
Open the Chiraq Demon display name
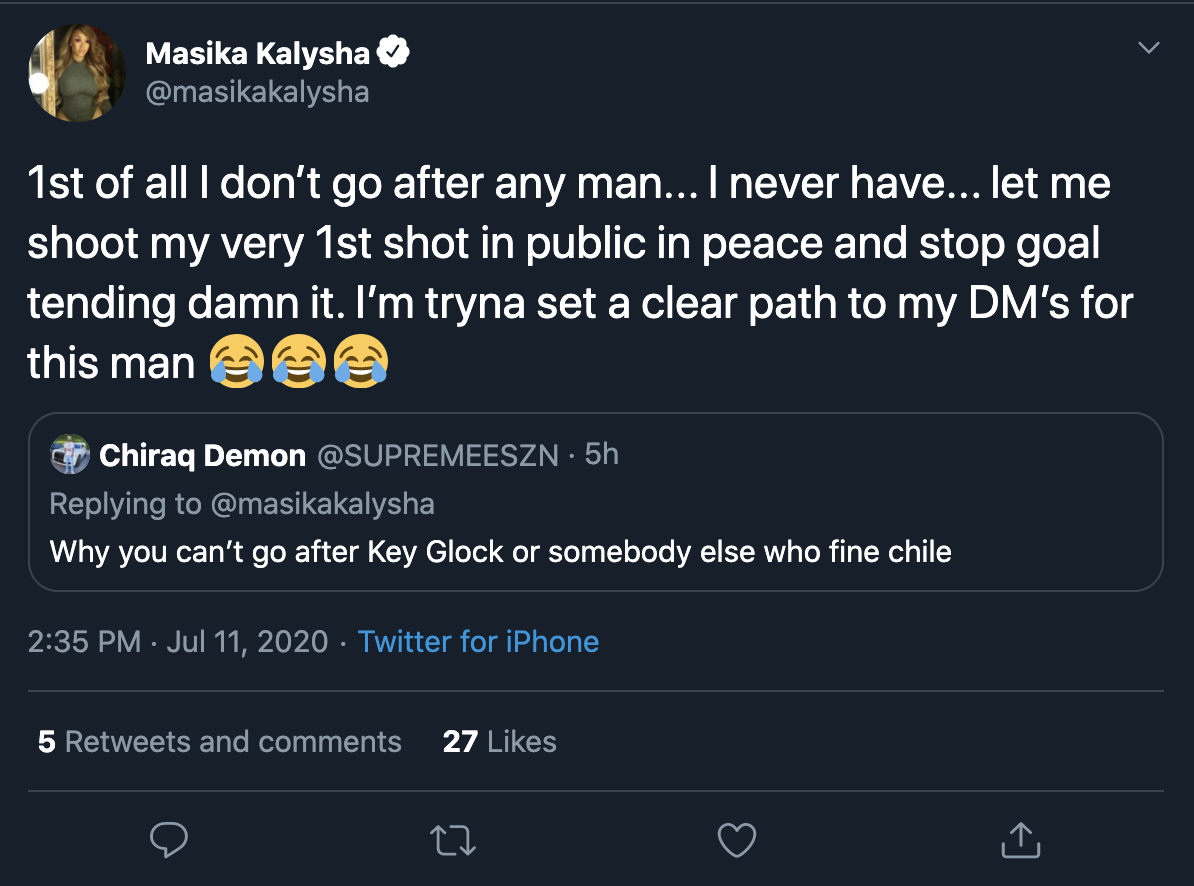click(202, 456)
